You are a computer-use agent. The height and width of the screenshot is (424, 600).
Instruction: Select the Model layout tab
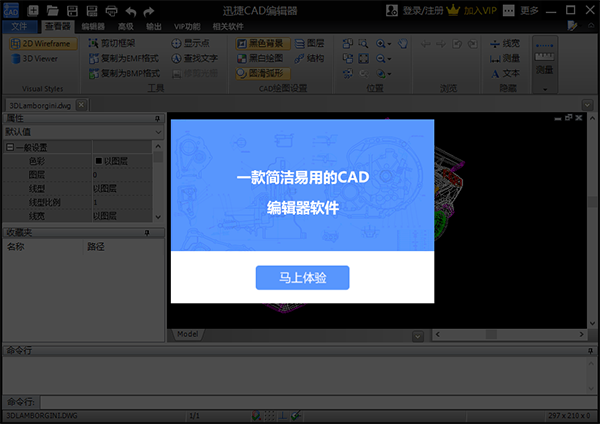[x=188, y=334]
